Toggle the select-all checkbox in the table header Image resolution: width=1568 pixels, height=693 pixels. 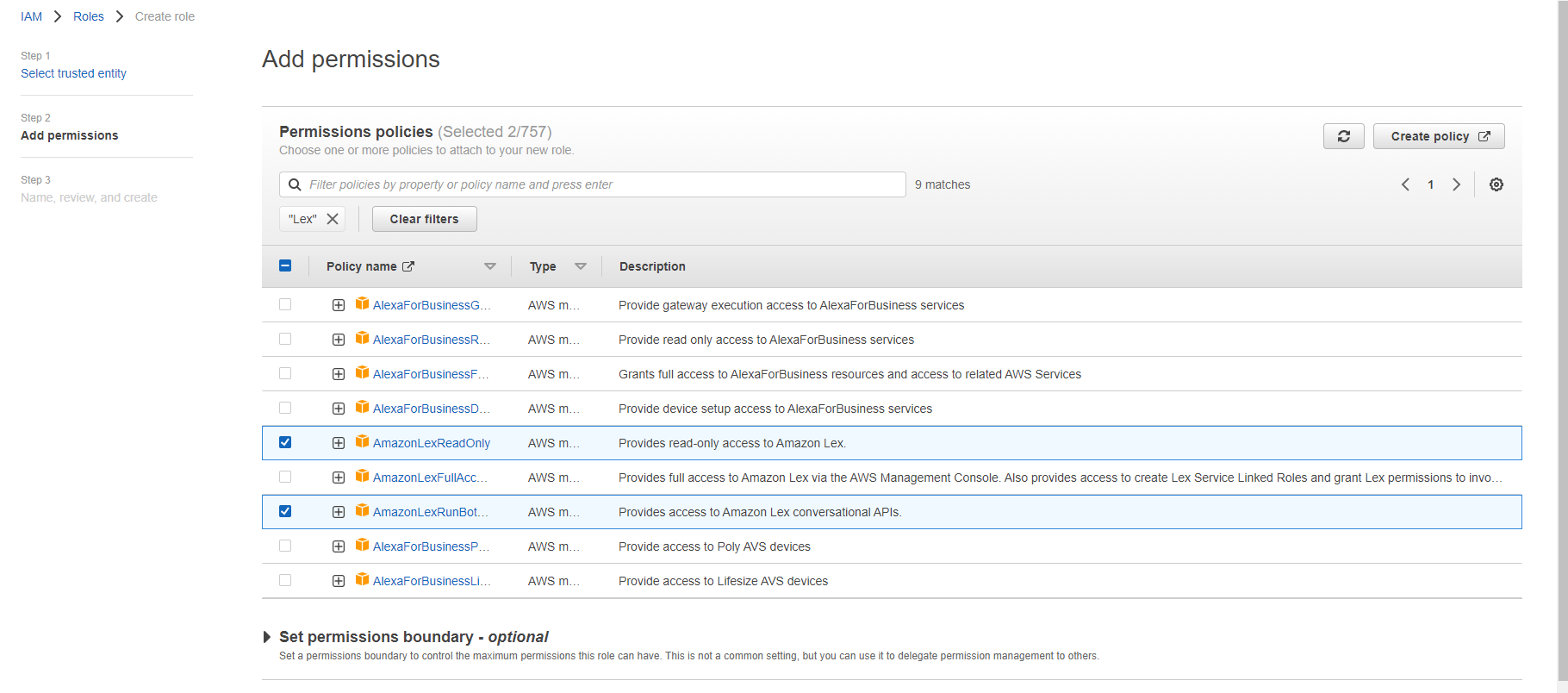click(x=285, y=265)
